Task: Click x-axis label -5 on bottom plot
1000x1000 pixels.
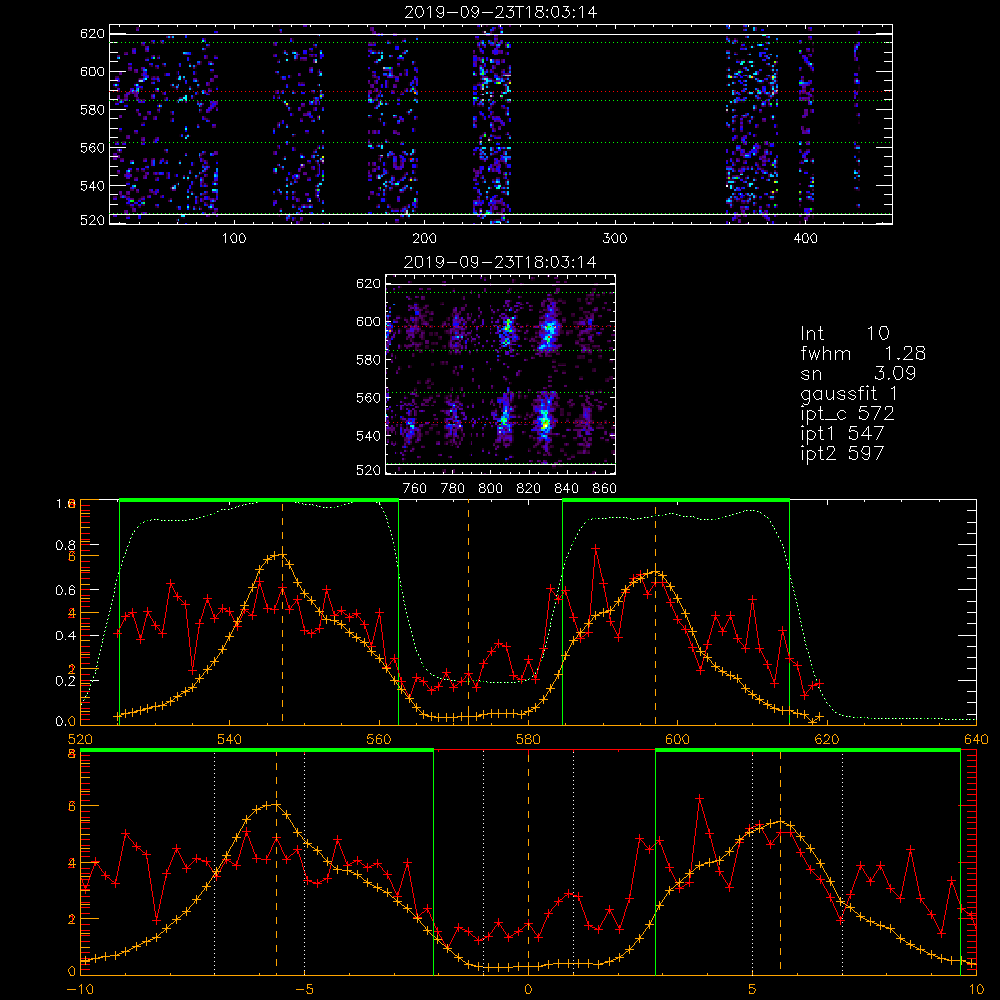Action: (x=304, y=989)
